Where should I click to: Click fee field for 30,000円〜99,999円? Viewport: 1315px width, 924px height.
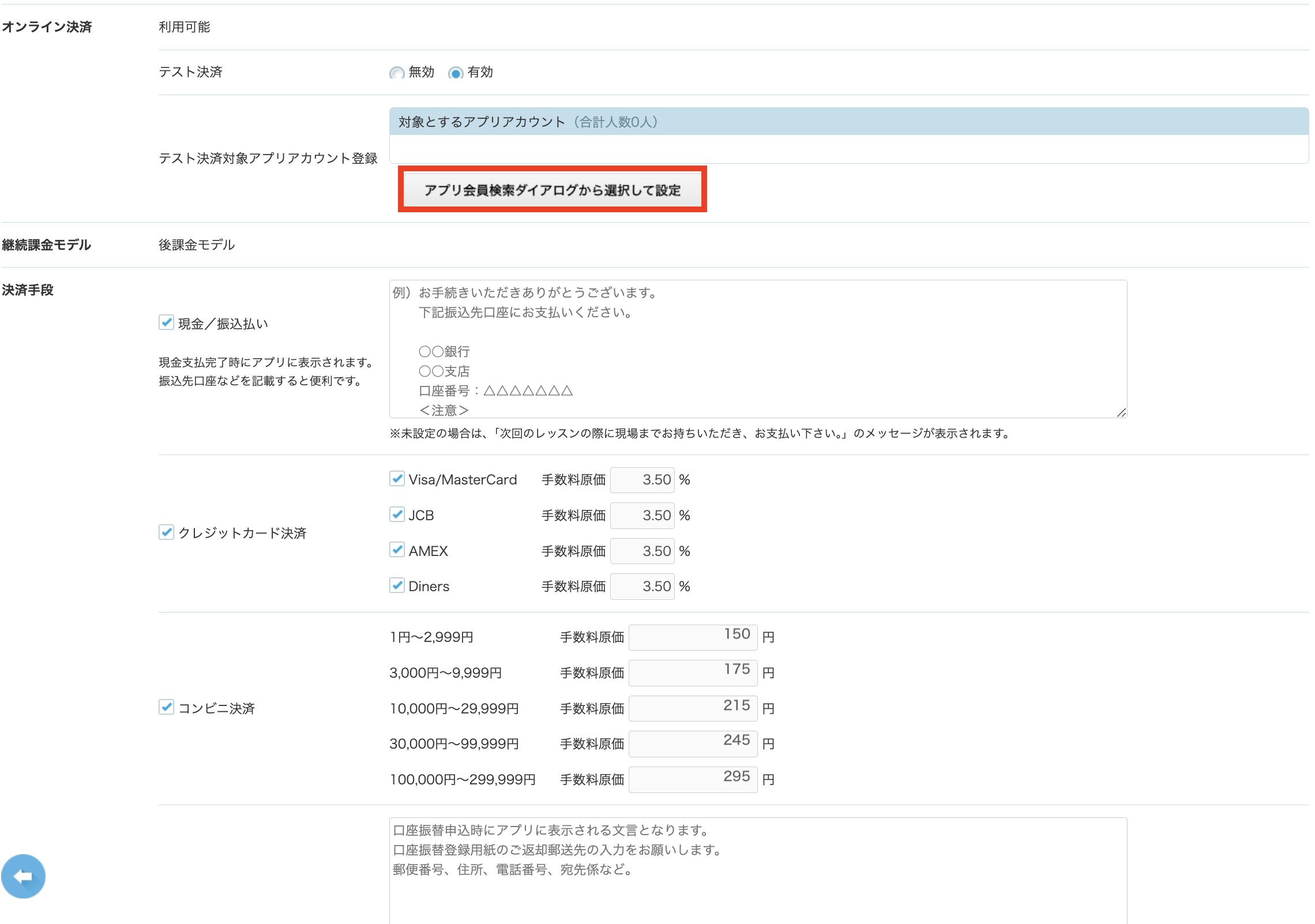[693, 744]
